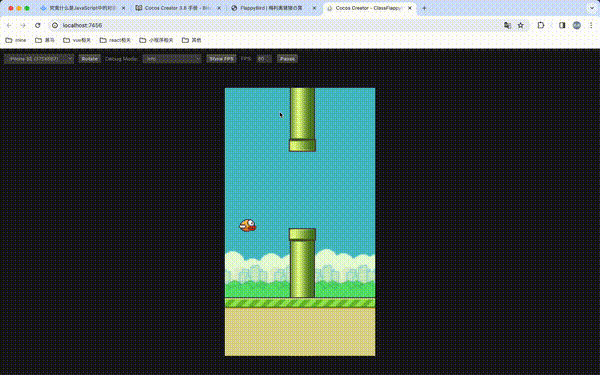Image resolution: width=600 pixels, height=375 pixels.
Task: Click the site information icon in address bar
Action: coord(55,25)
